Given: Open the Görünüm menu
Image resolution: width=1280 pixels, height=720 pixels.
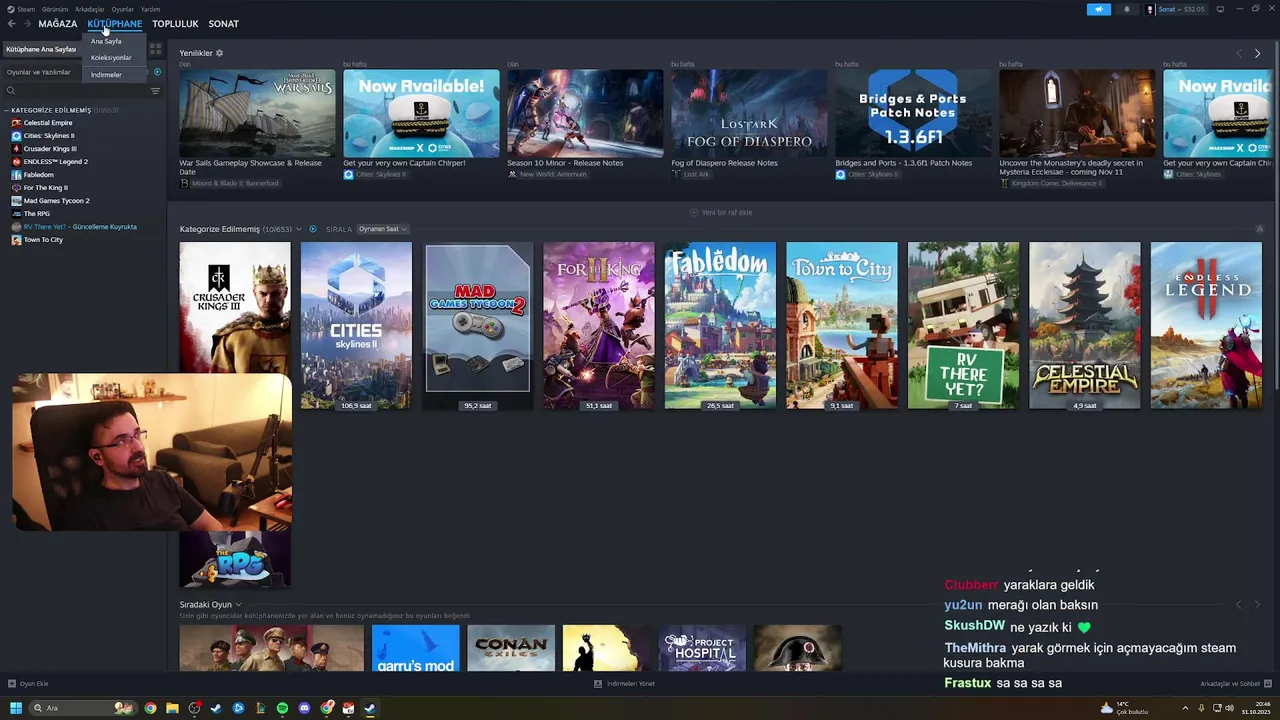Looking at the screenshot, I should [55, 9].
